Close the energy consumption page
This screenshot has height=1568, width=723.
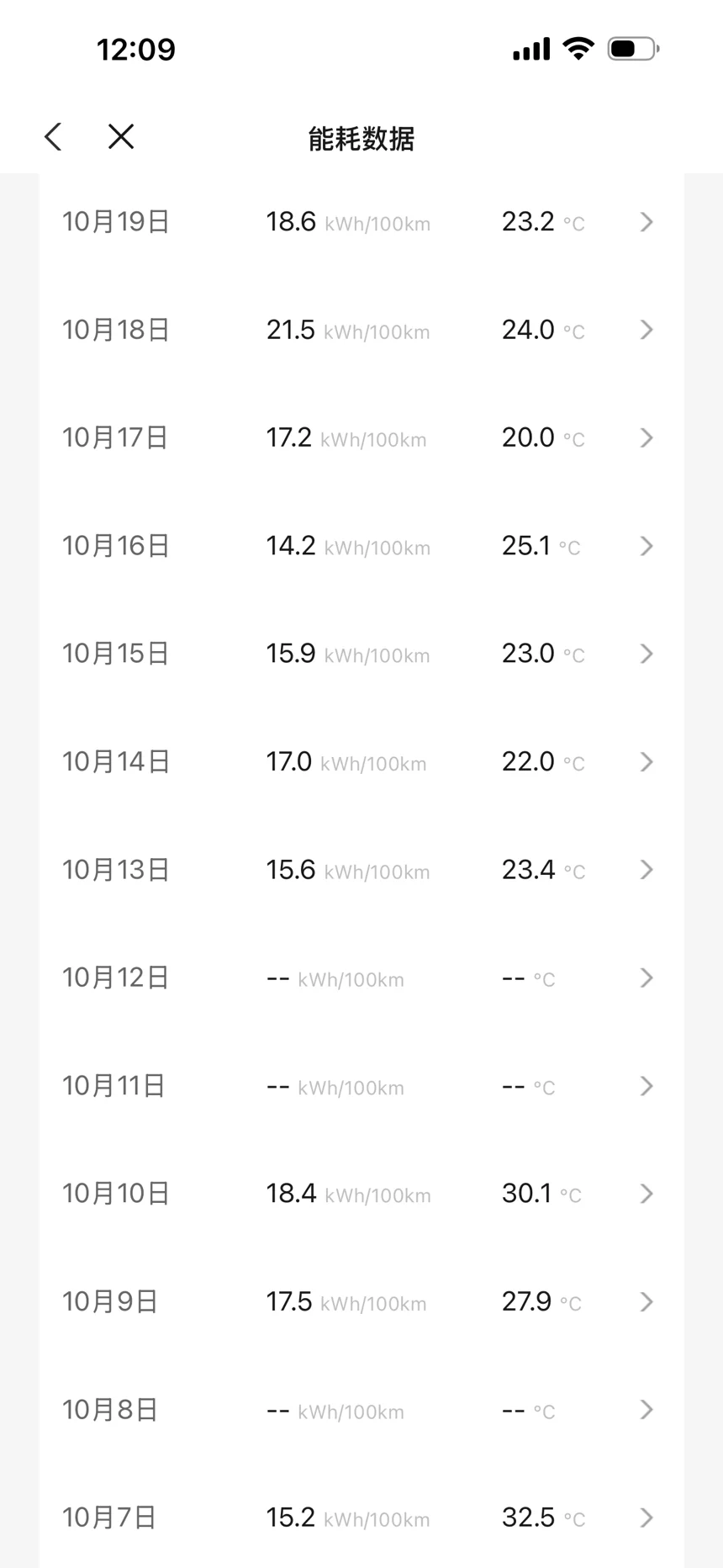click(121, 136)
